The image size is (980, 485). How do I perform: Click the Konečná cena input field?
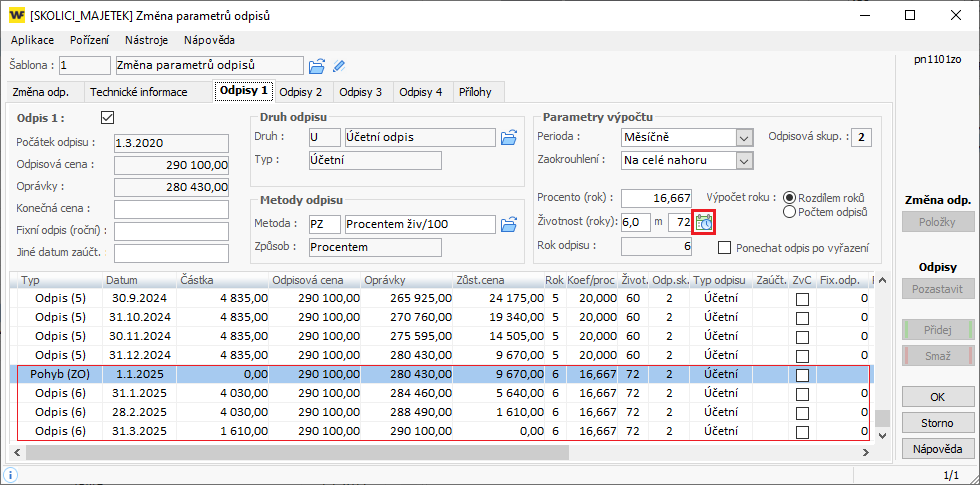pyautogui.click(x=173, y=209)
